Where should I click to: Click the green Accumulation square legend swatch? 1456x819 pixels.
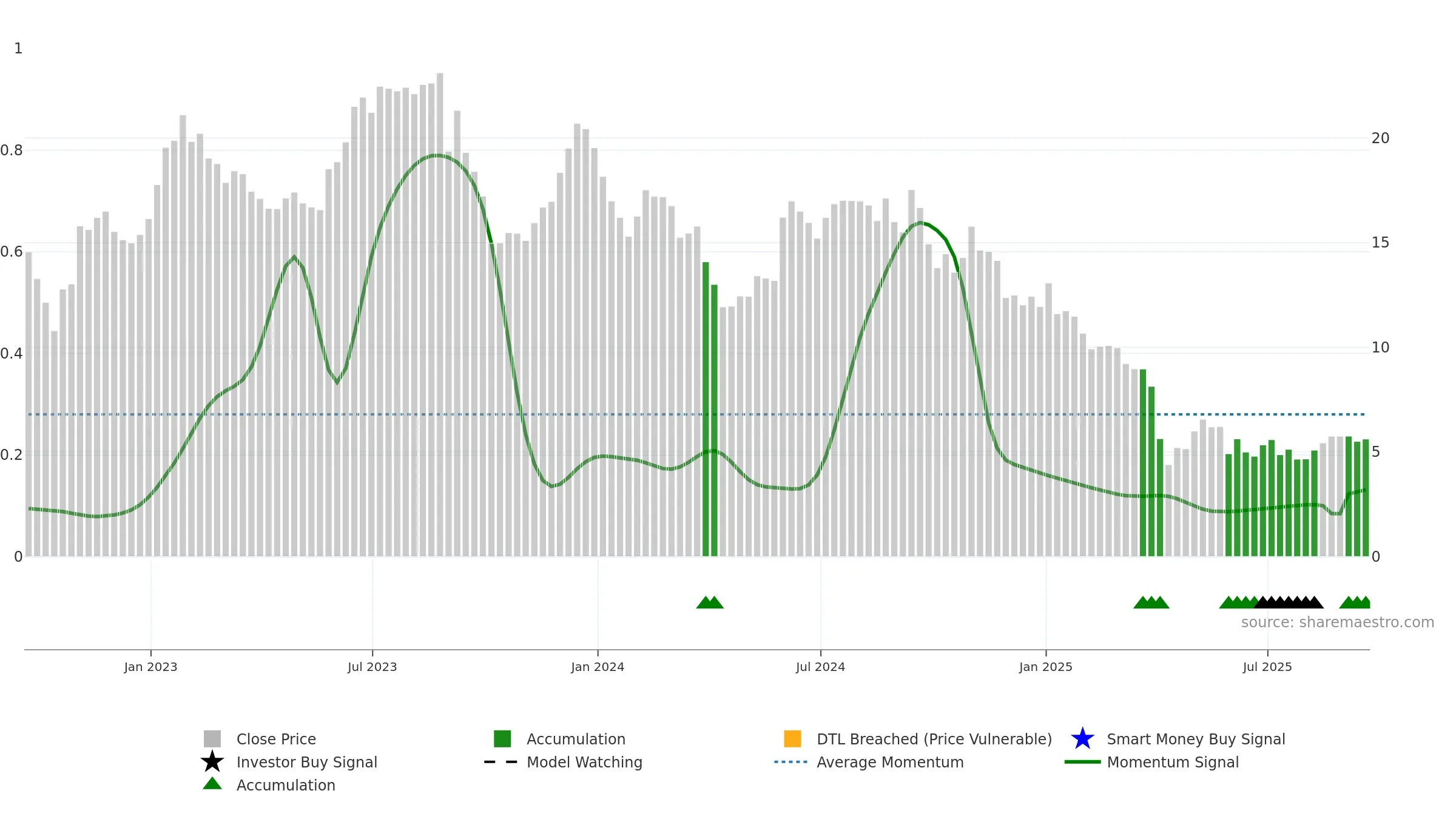coord(502,739)
